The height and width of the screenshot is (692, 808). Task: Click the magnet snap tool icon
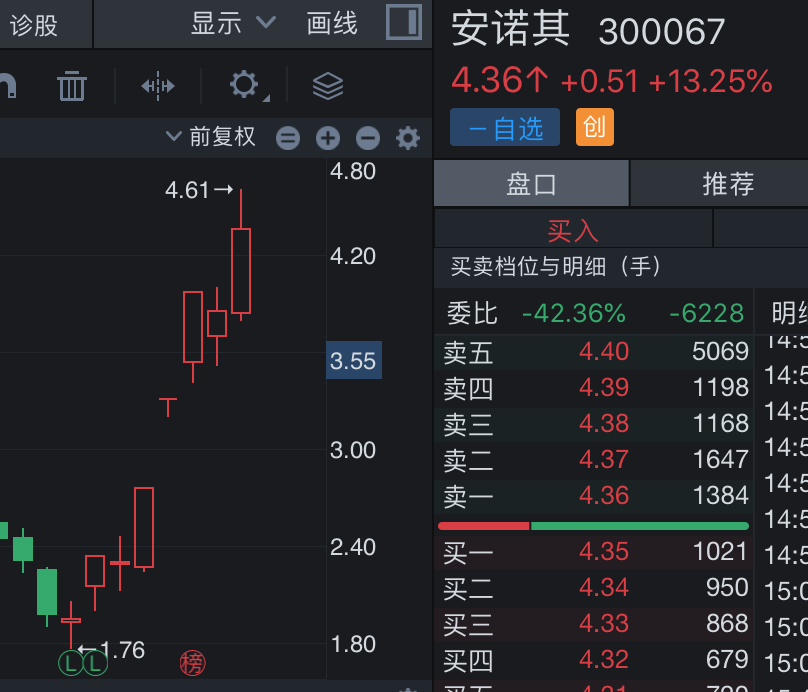click(x=8, y=86)
